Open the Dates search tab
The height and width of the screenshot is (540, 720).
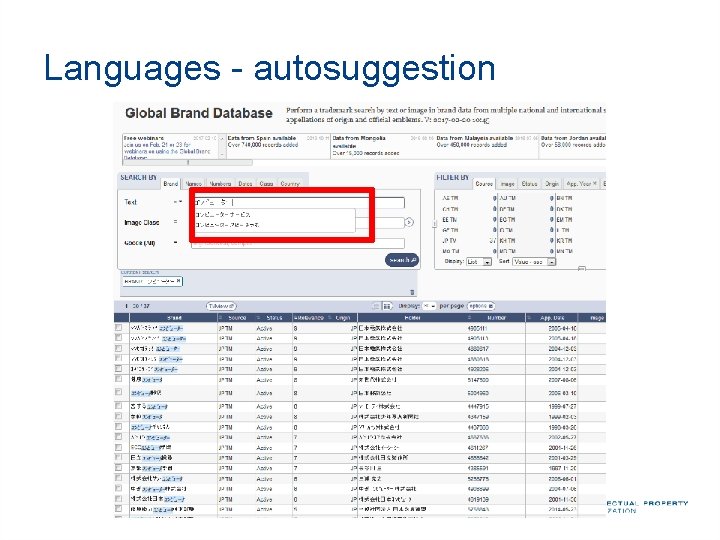tap(245, 184)
